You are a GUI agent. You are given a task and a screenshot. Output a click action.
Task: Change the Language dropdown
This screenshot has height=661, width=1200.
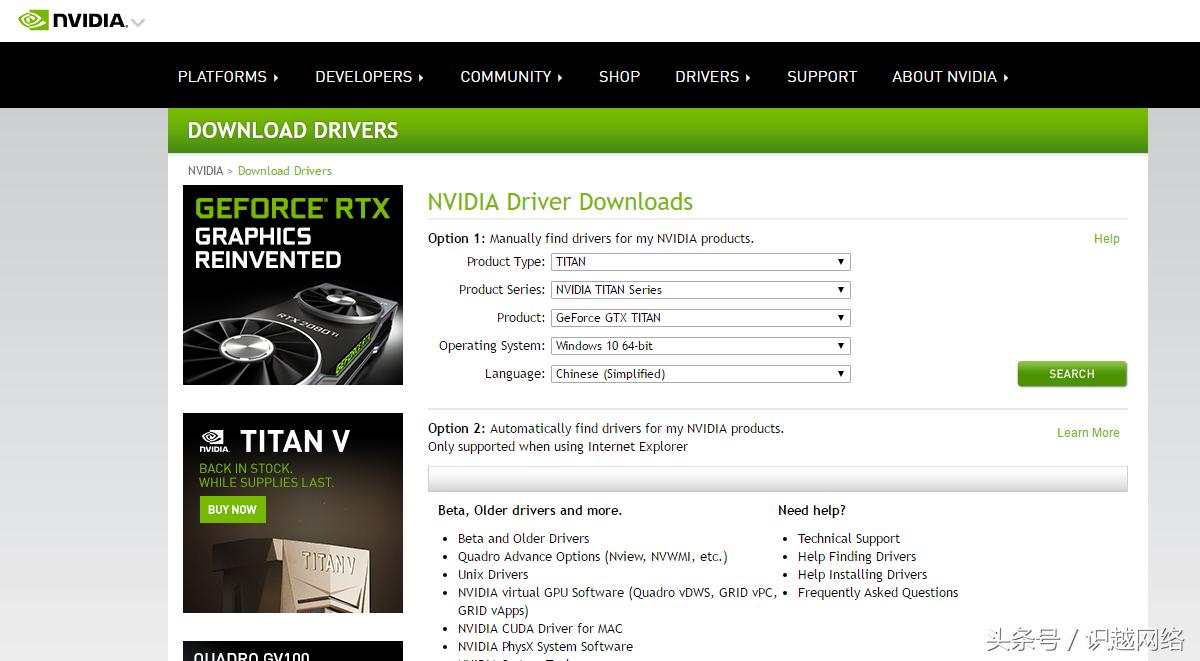click(700, 374)
